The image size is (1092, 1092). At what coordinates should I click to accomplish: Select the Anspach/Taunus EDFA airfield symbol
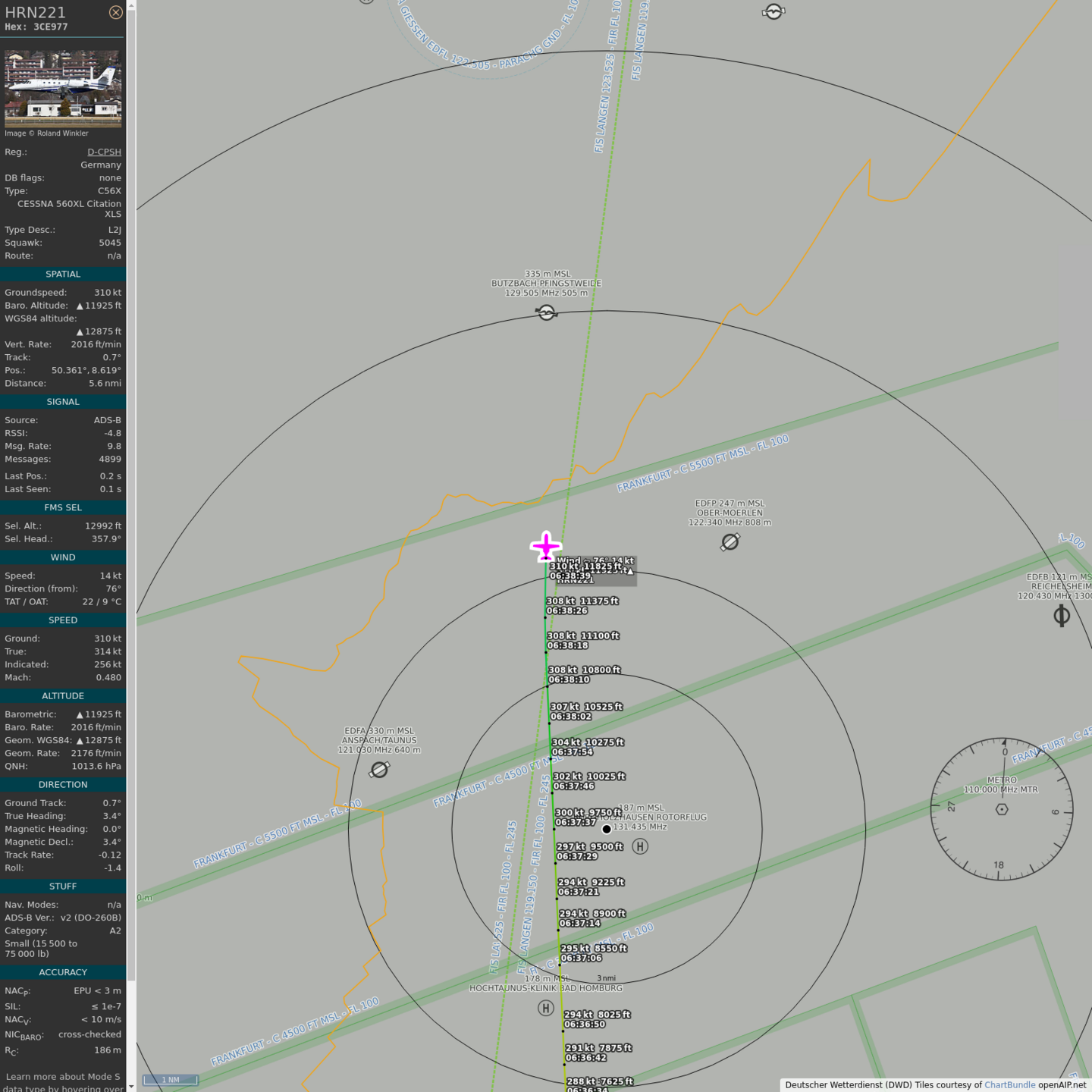click(379, 770)
